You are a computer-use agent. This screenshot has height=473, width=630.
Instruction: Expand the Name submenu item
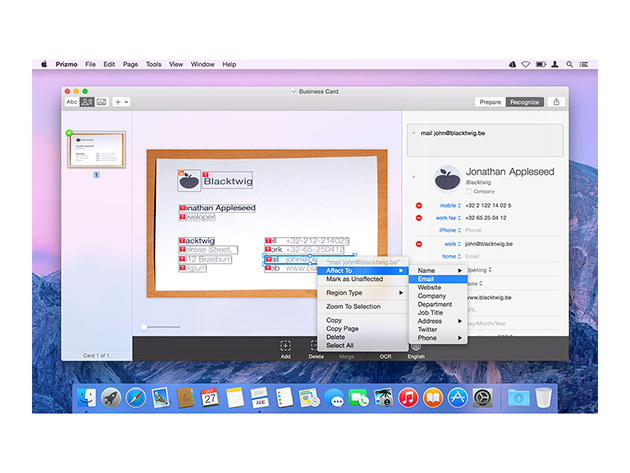tap(438, 270)
